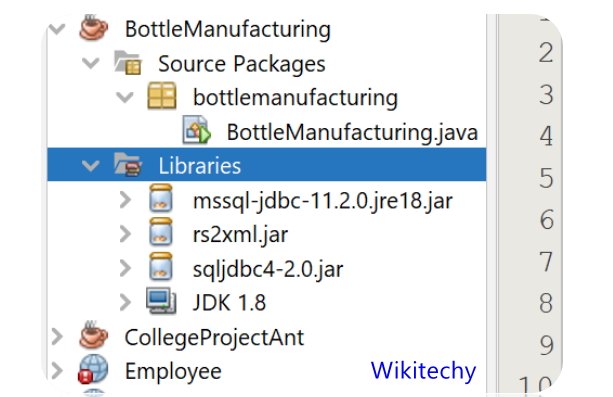This screenshot has width=613, height=397.
Task: Click editor line number 5
Action: click(x=546, y=178)
